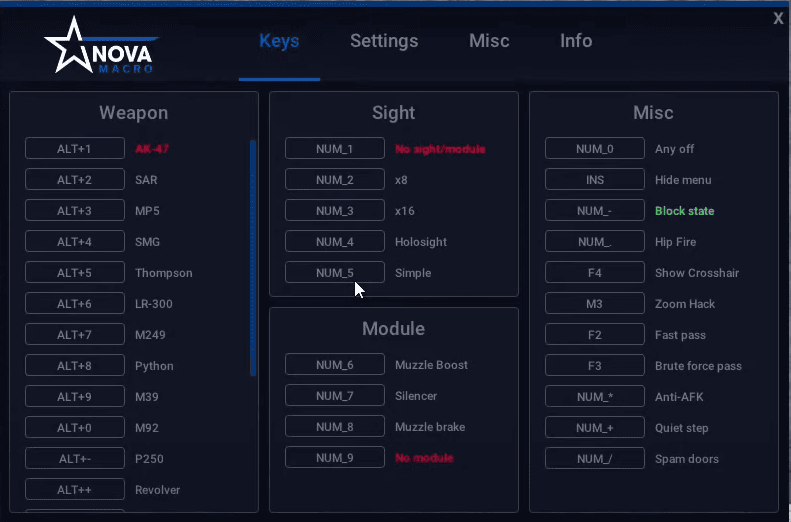Screen dimensions: 791x522
Task: Click the NUM_4 keybind for Holosight
Action: (335, 242)
